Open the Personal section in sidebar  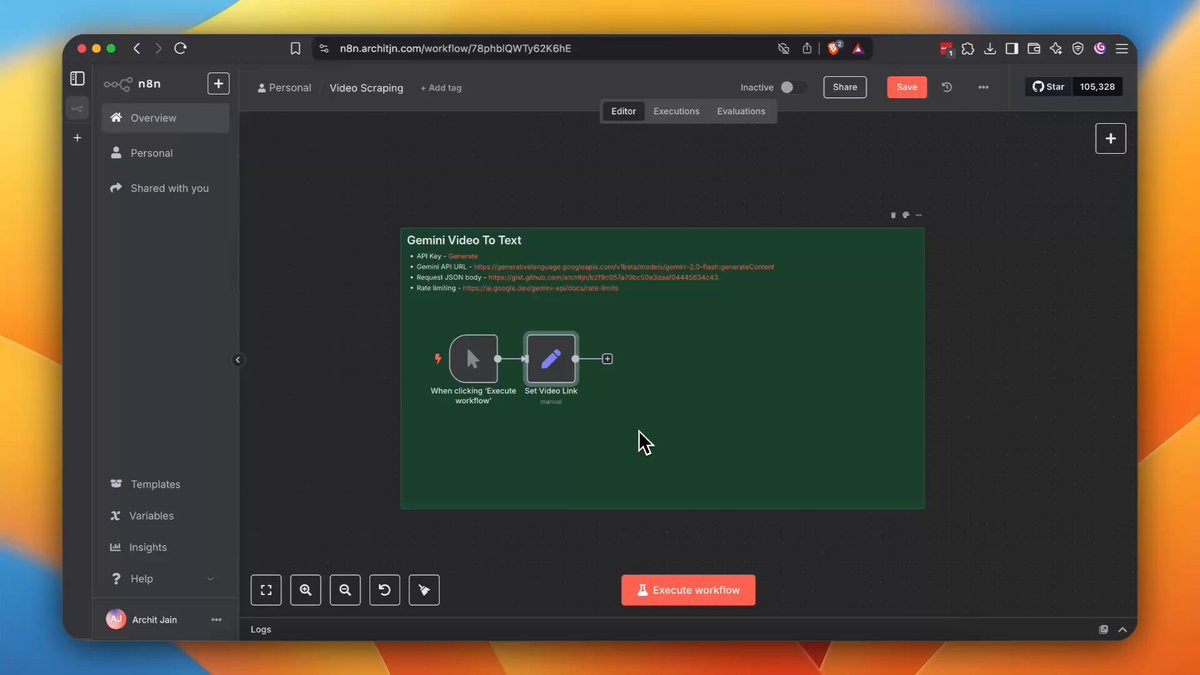click(x=166, y=153)
